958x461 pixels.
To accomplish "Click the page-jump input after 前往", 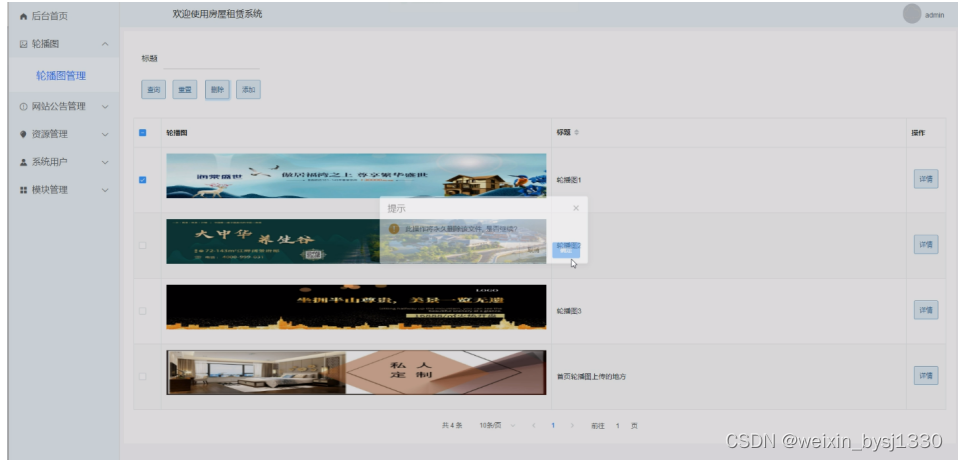I will tap(617, 426).
